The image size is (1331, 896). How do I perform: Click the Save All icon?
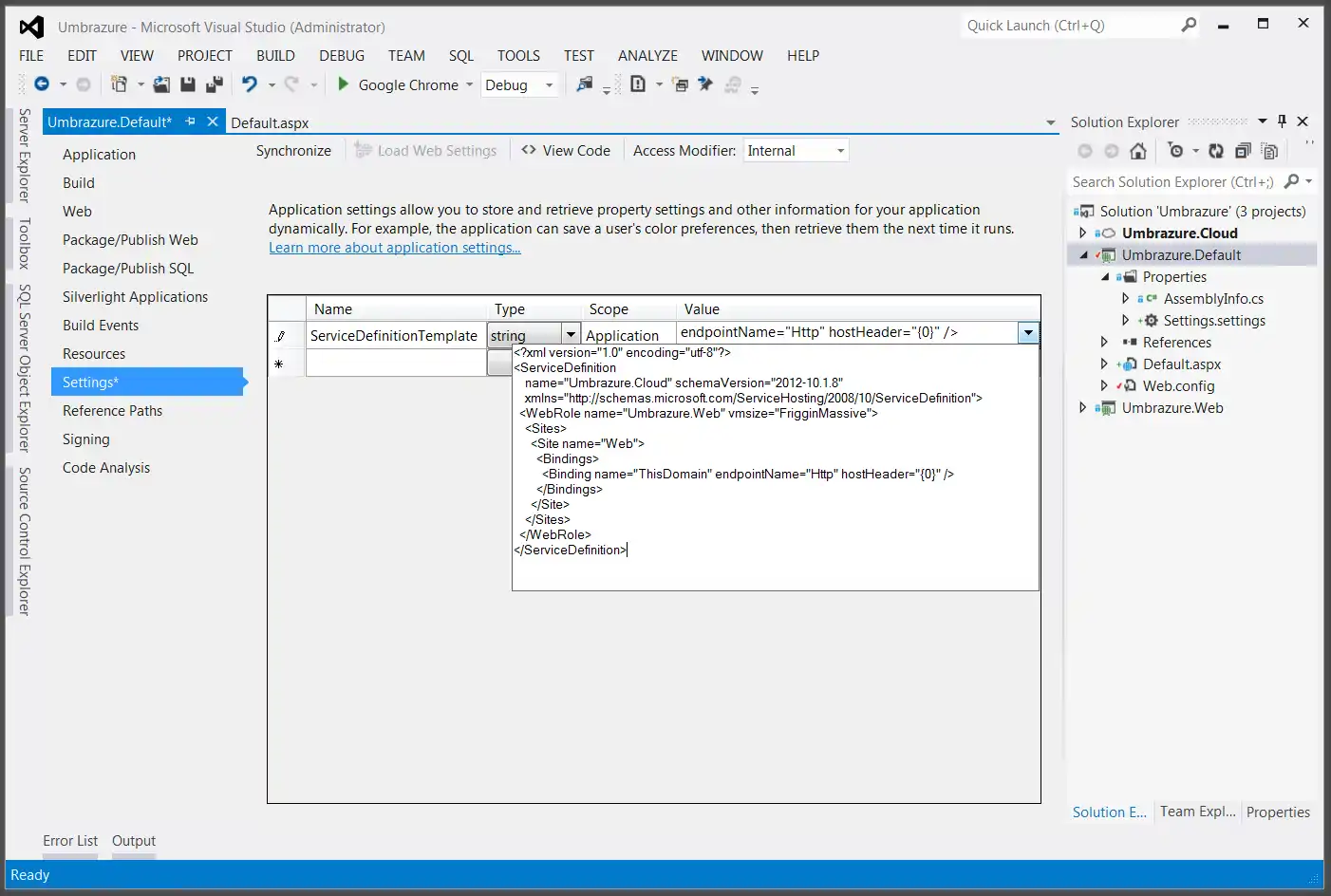215,84
